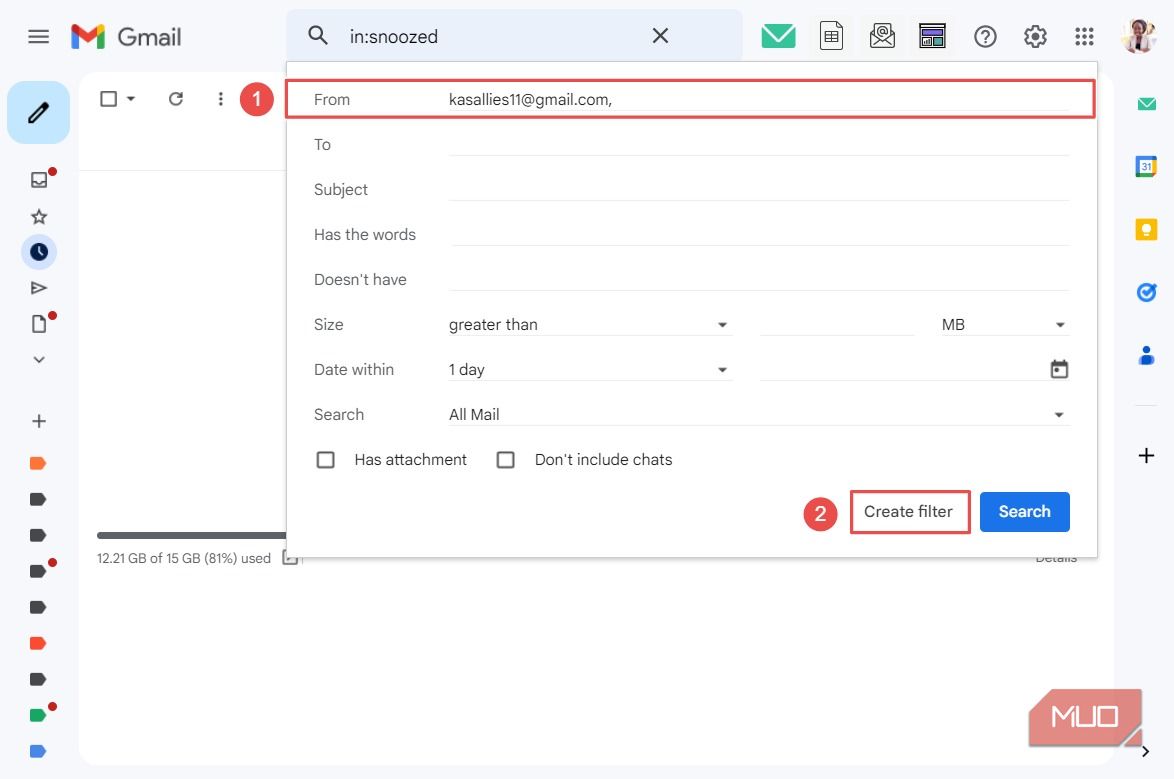The width and height of the screenshot is (1174, 779).
Task: Open Google Keep side panel
Action: click(x=1146, y=228)
